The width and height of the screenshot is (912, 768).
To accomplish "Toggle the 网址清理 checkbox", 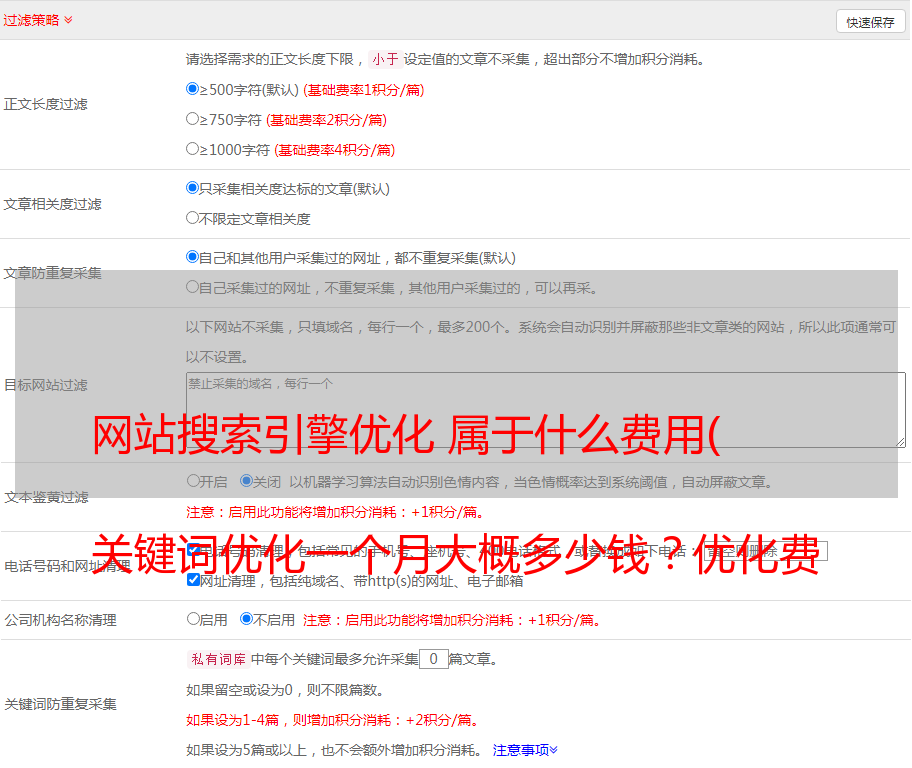I will point(193,580).
